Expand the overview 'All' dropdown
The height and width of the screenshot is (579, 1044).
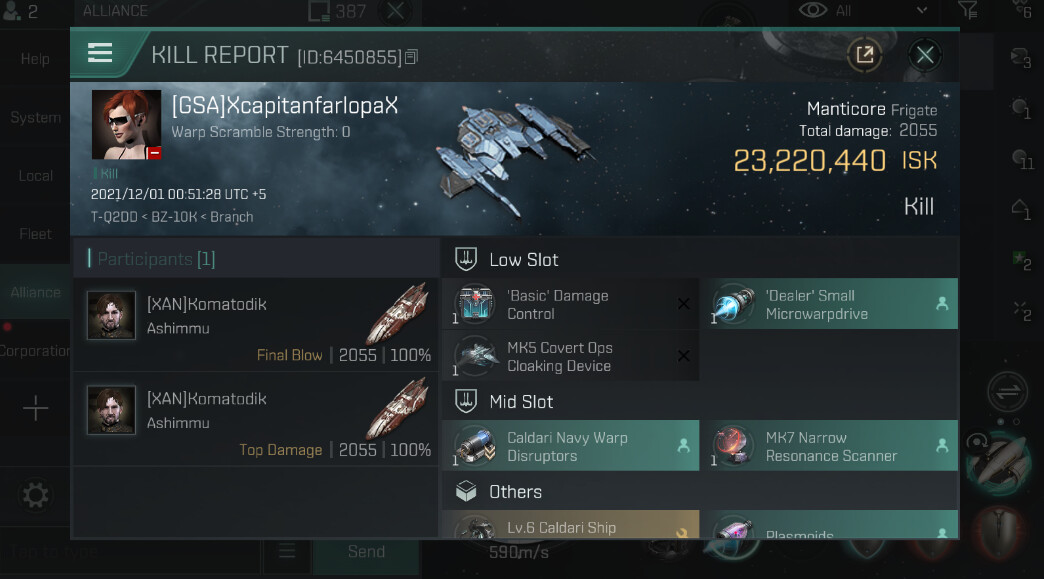(921, 11)
